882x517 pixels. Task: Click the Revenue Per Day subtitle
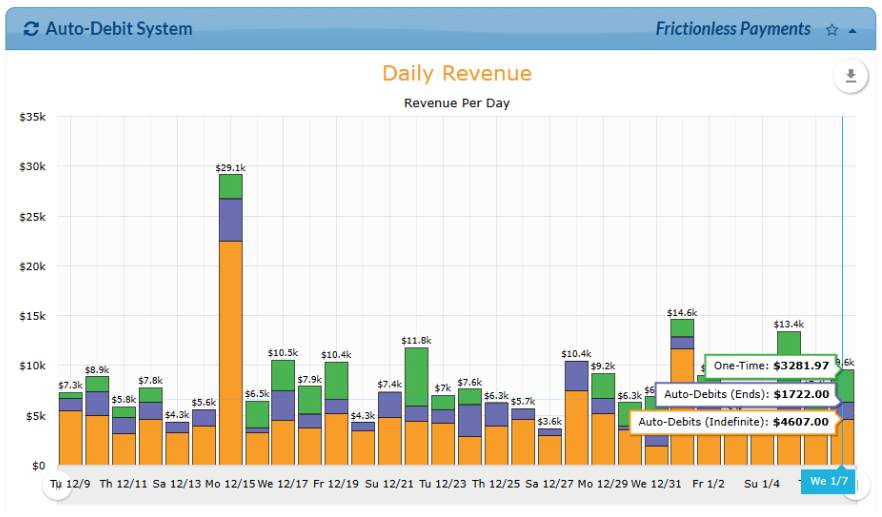tap(457, 103)
